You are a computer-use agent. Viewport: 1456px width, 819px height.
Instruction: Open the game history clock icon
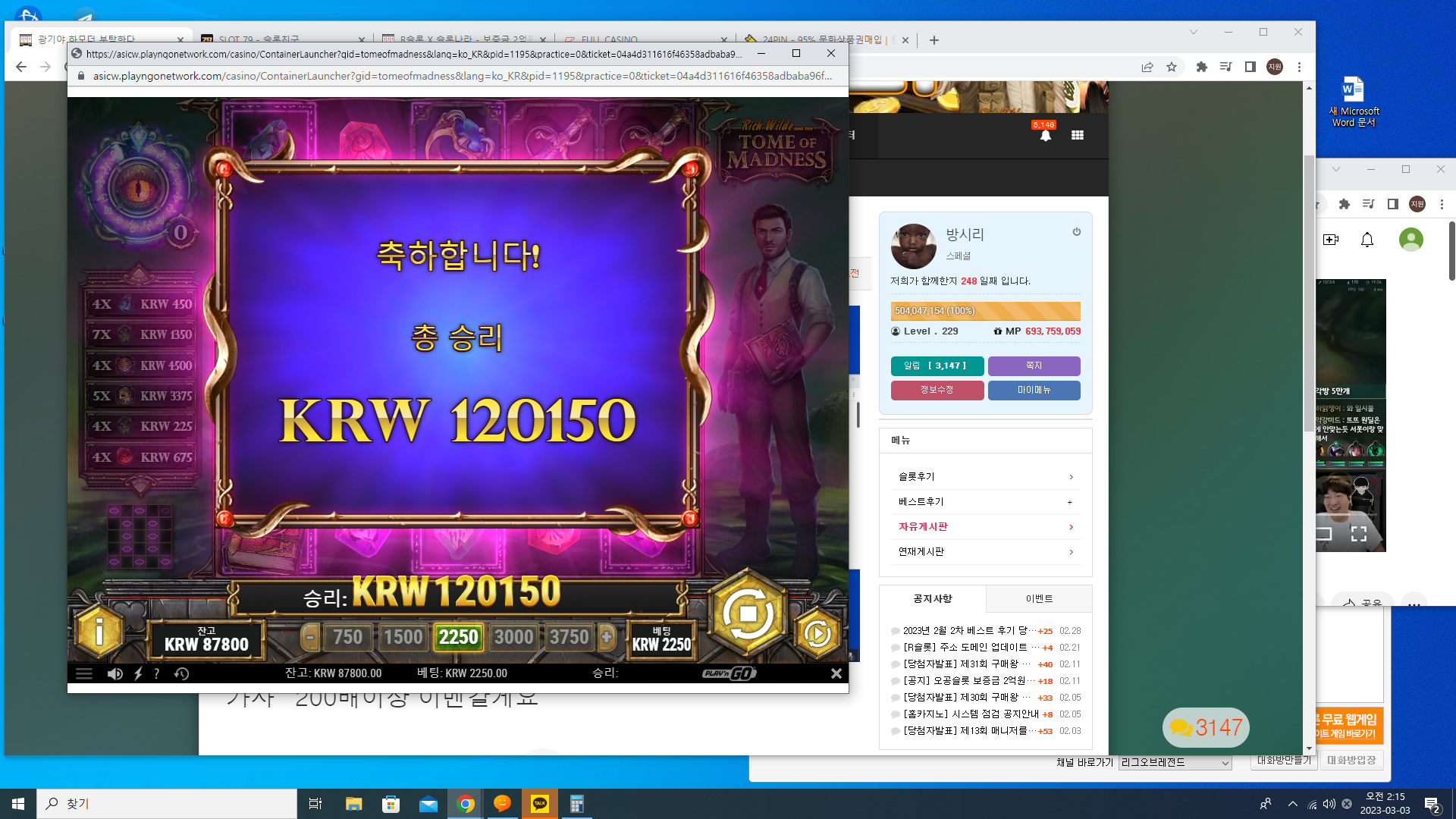pos(181,673)
